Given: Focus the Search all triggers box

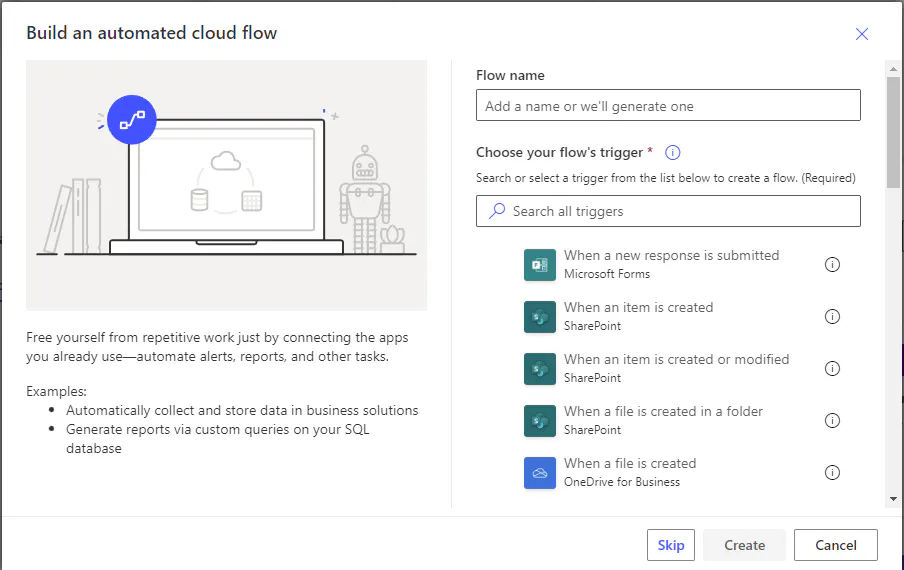Looking at the screenshot, I should tap(680, 211).
